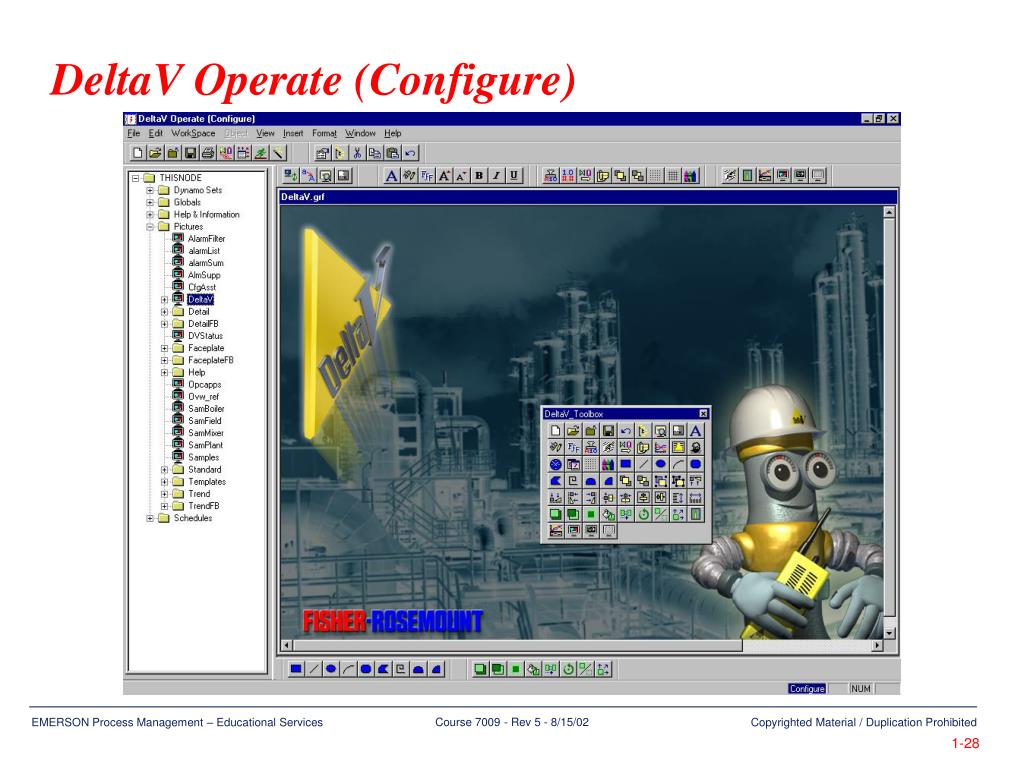
Task: Click the picture window scroll up arrow
Action: tap(889, 212)
